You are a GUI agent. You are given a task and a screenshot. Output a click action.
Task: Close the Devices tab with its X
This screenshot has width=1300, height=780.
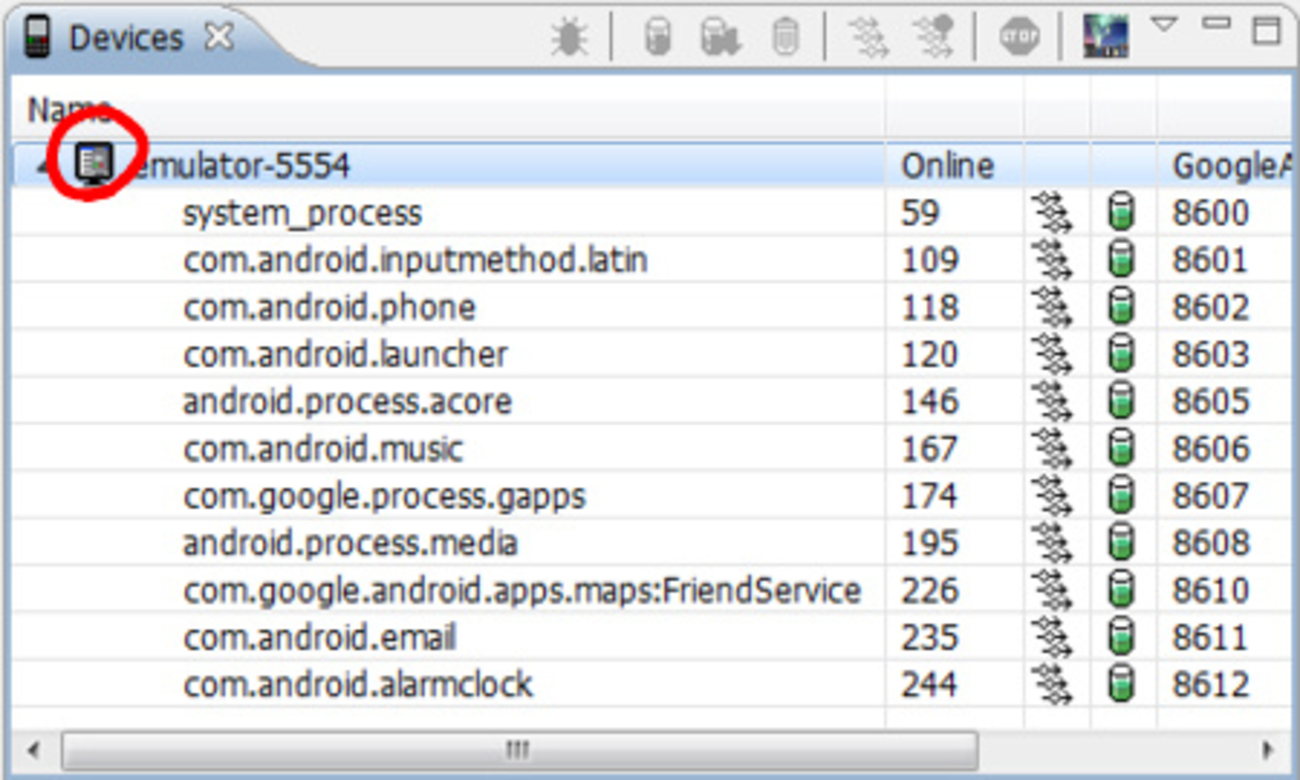(218, 38)
